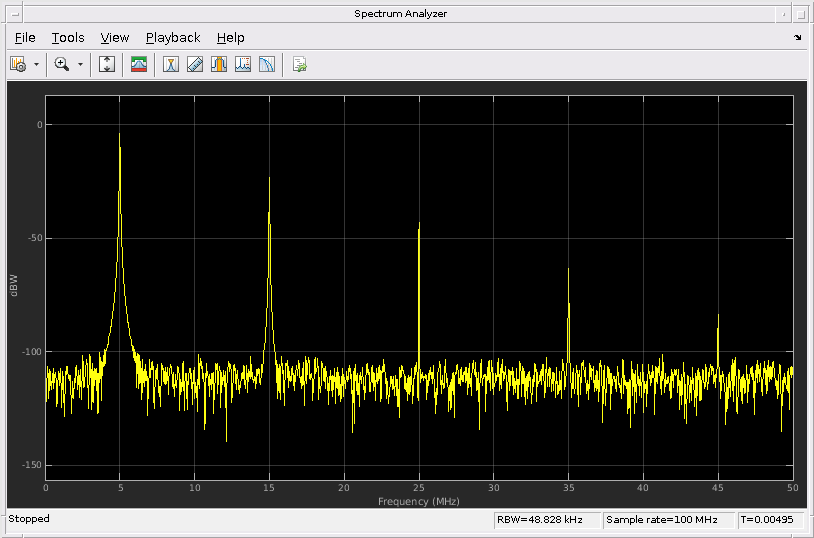Click the dock arrow in menu bar corner

tap(797, 37)
